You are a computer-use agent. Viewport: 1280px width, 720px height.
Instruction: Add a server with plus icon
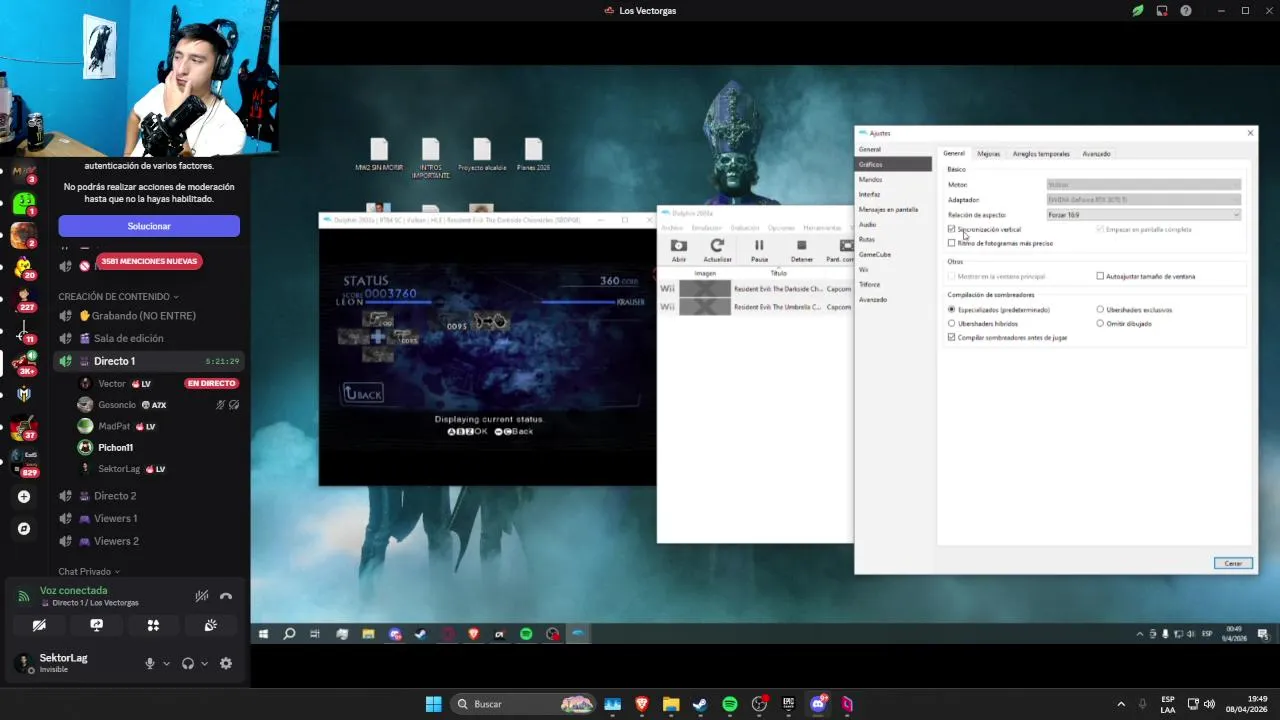coord(24,496)
